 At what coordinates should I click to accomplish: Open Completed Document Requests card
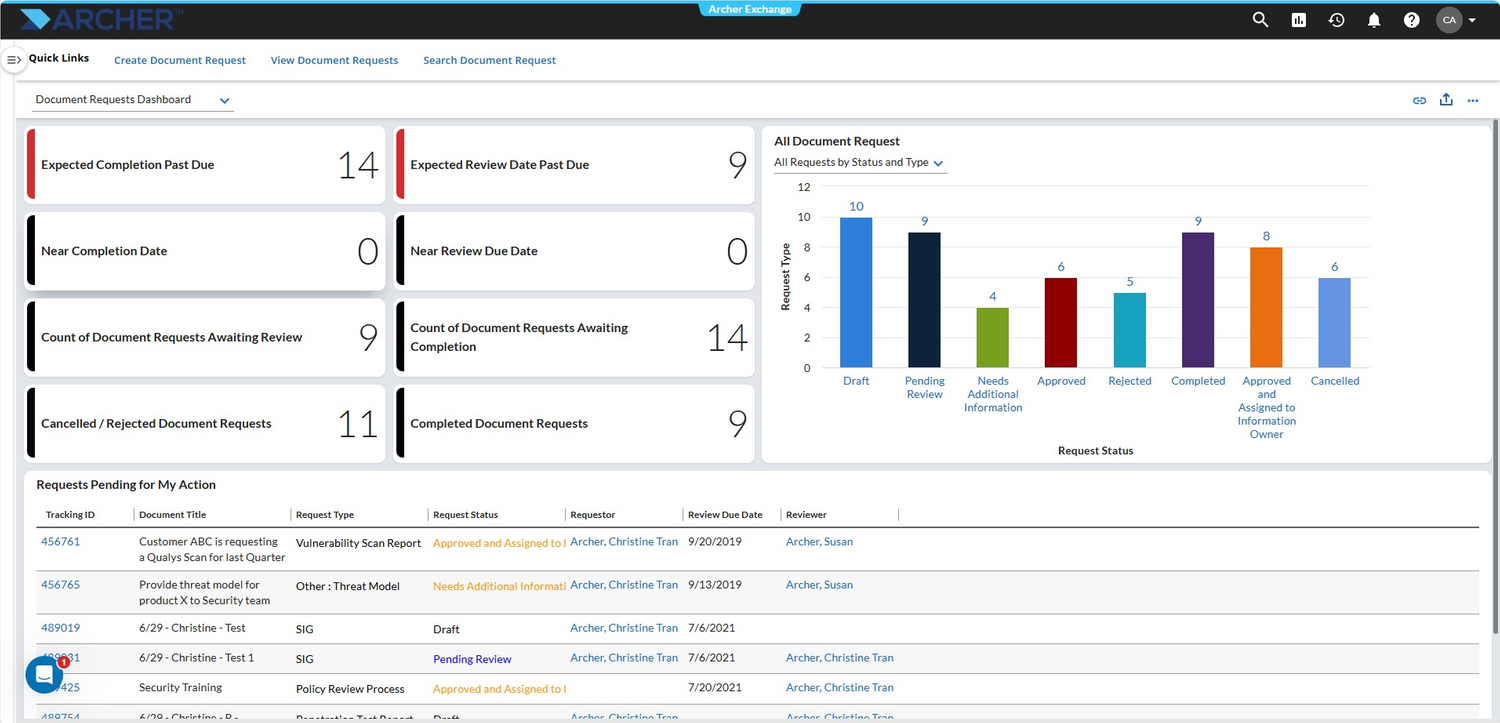point(575,423)
